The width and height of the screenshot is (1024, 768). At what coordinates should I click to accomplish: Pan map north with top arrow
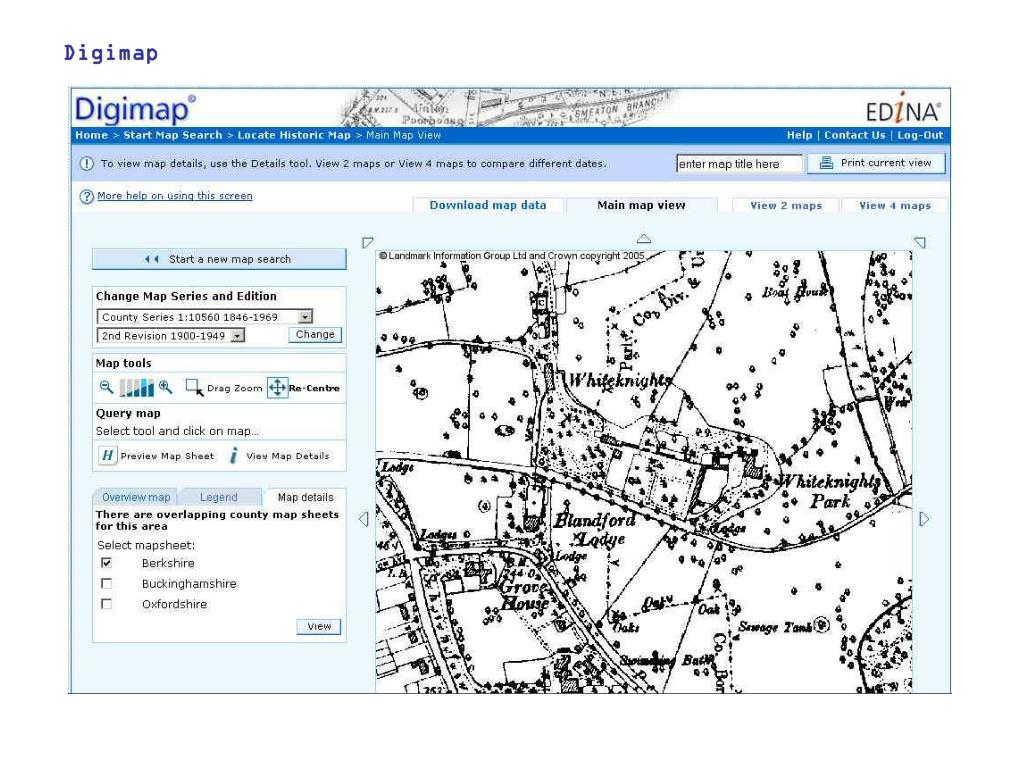[643, 239]
